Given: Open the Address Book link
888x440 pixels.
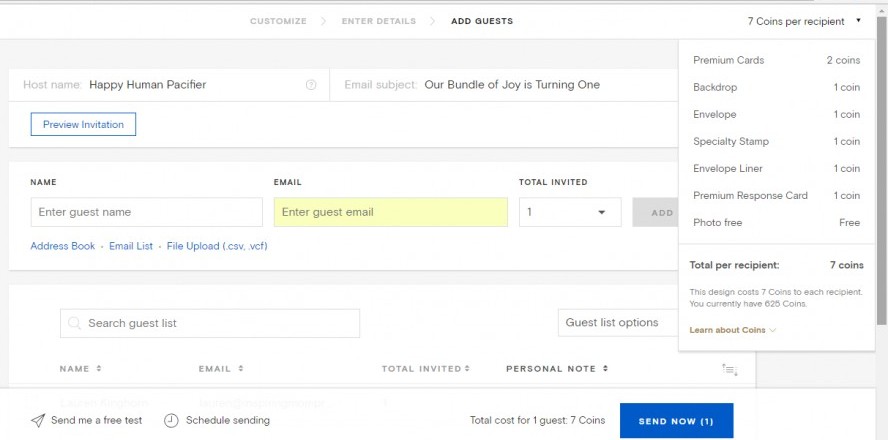Looking at the screenshot, I should point(63,246).
